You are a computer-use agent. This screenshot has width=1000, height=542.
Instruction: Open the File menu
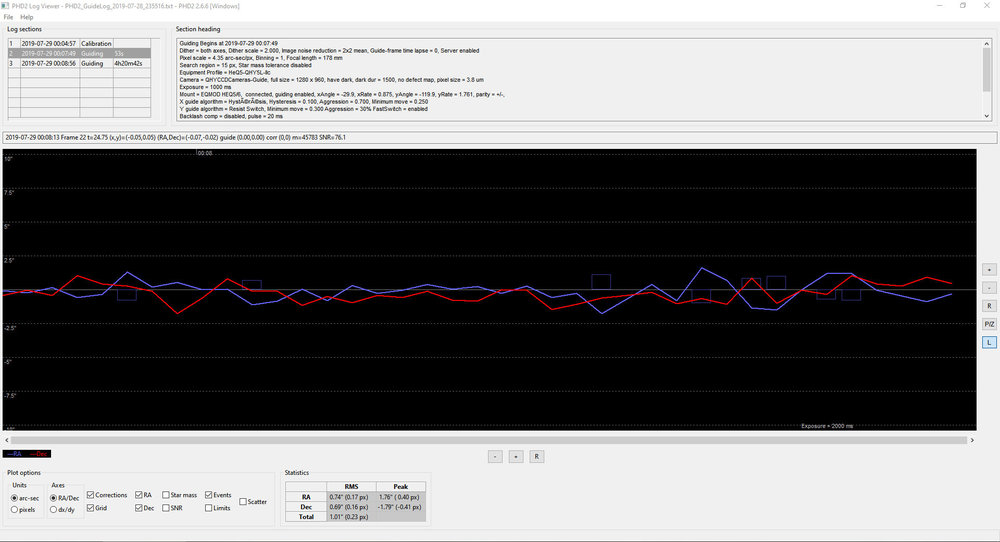pyautogui.click(x=8, y=17)
